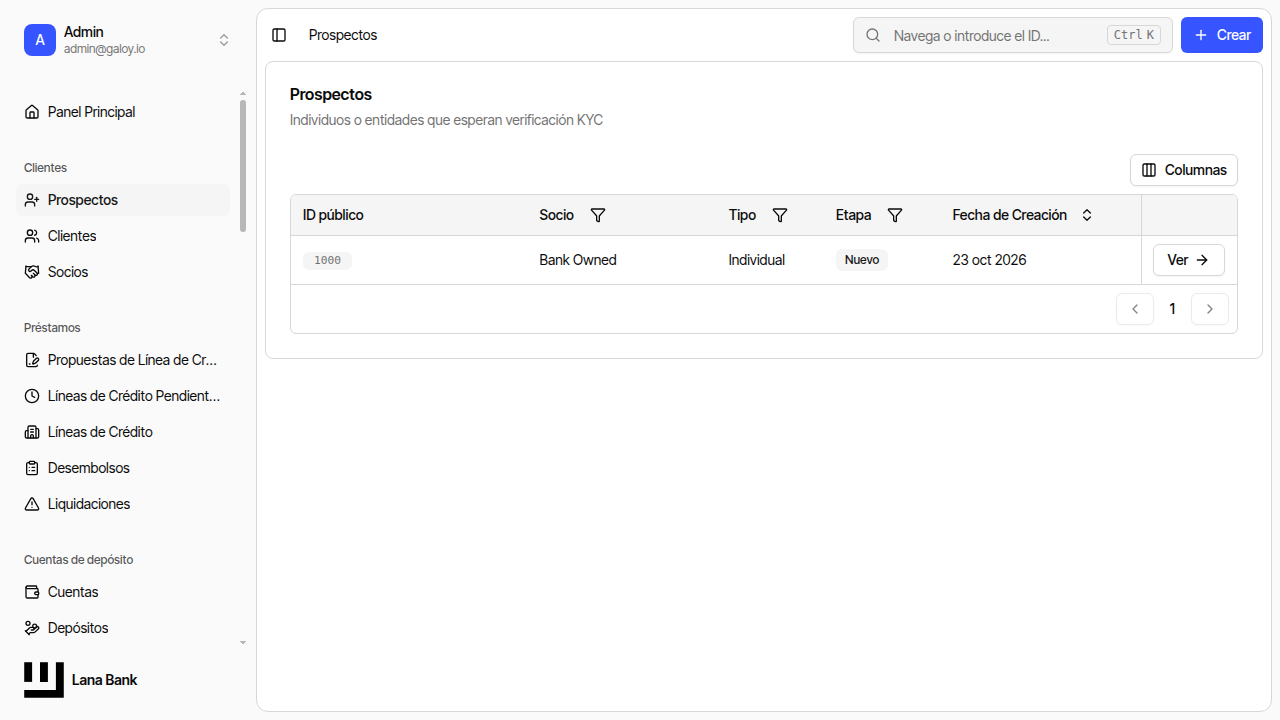This screenshot has width=1280, height=720.
Task: Click the Individual type cell
Action: pos(757,260)
